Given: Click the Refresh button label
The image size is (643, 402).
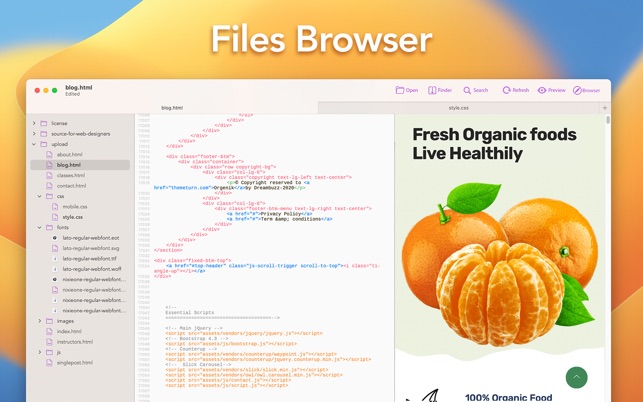Looking at the screenshot, I should [521, 90].
